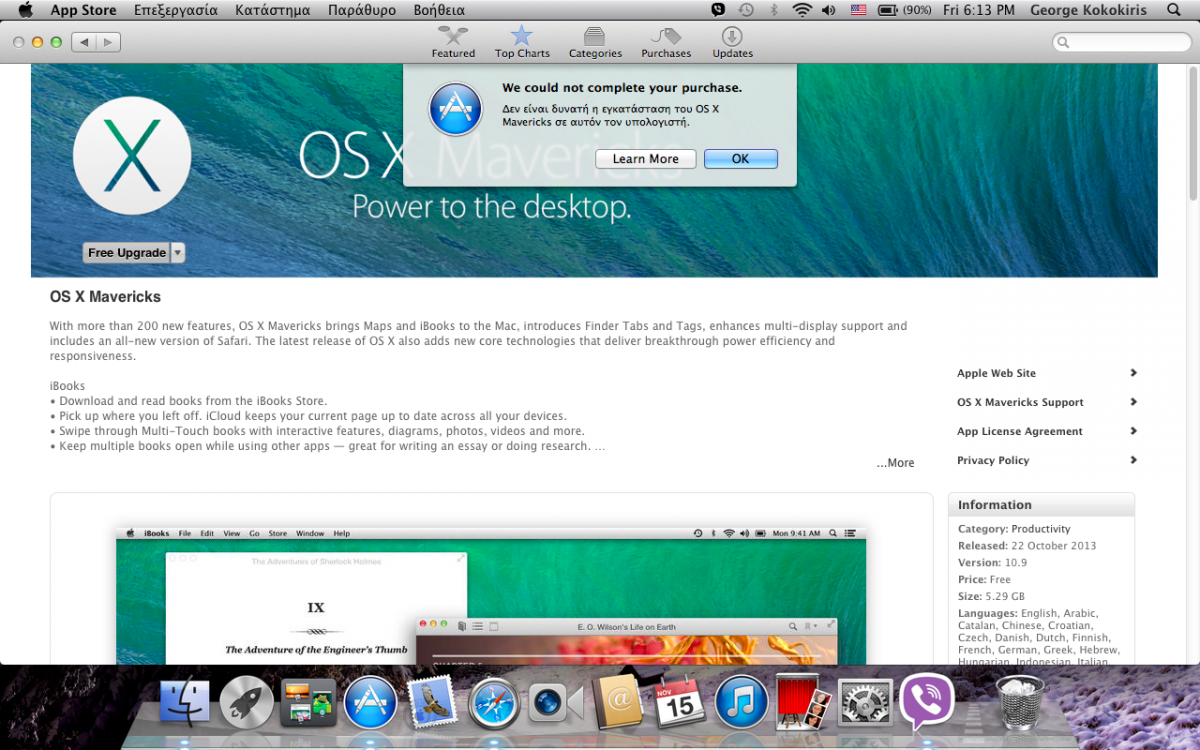Open Photo Booth icon in Dock
Image resolution: width=1200 pixels, height=750 pixels.
coord(803,702)
